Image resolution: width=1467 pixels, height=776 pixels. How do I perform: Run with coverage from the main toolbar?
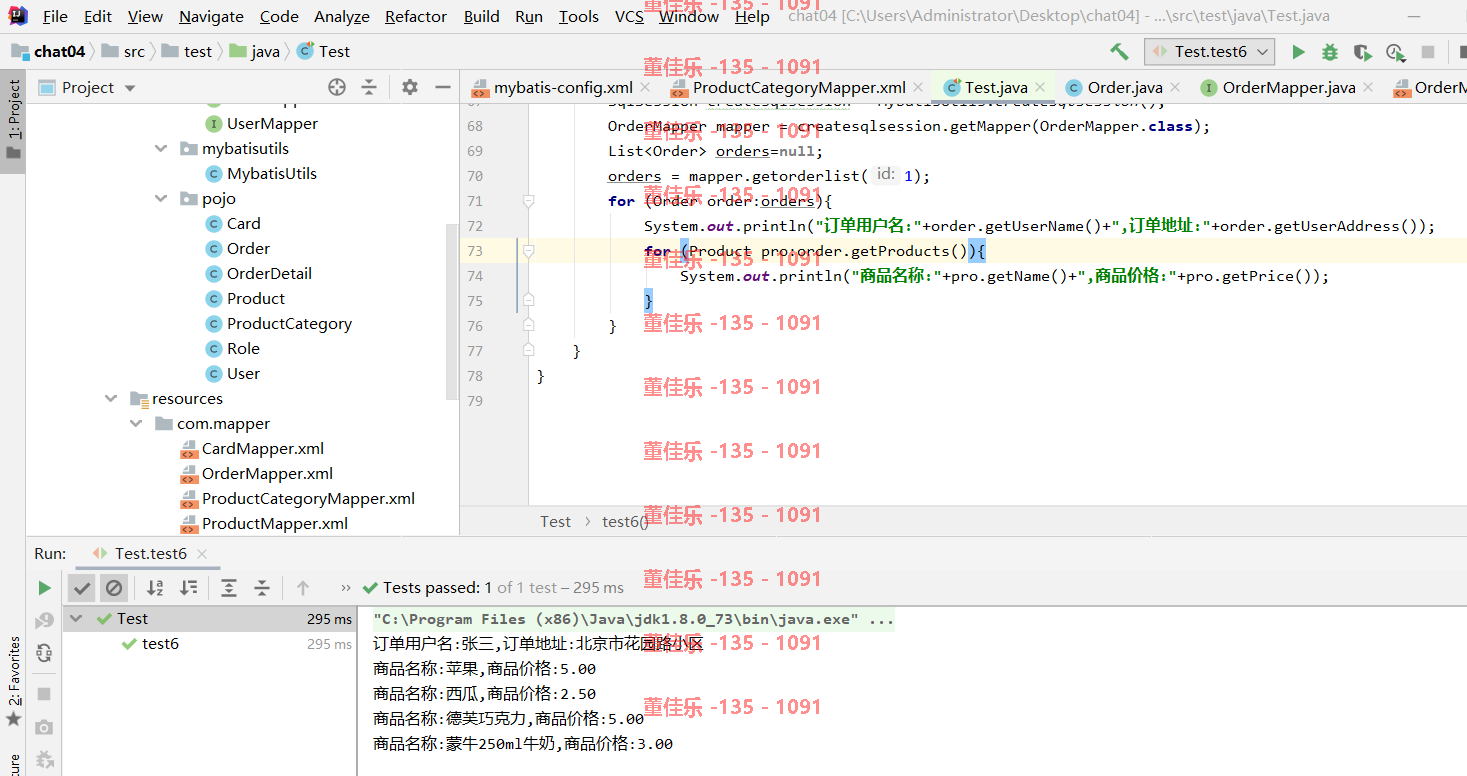click(x=1362, y=52)
